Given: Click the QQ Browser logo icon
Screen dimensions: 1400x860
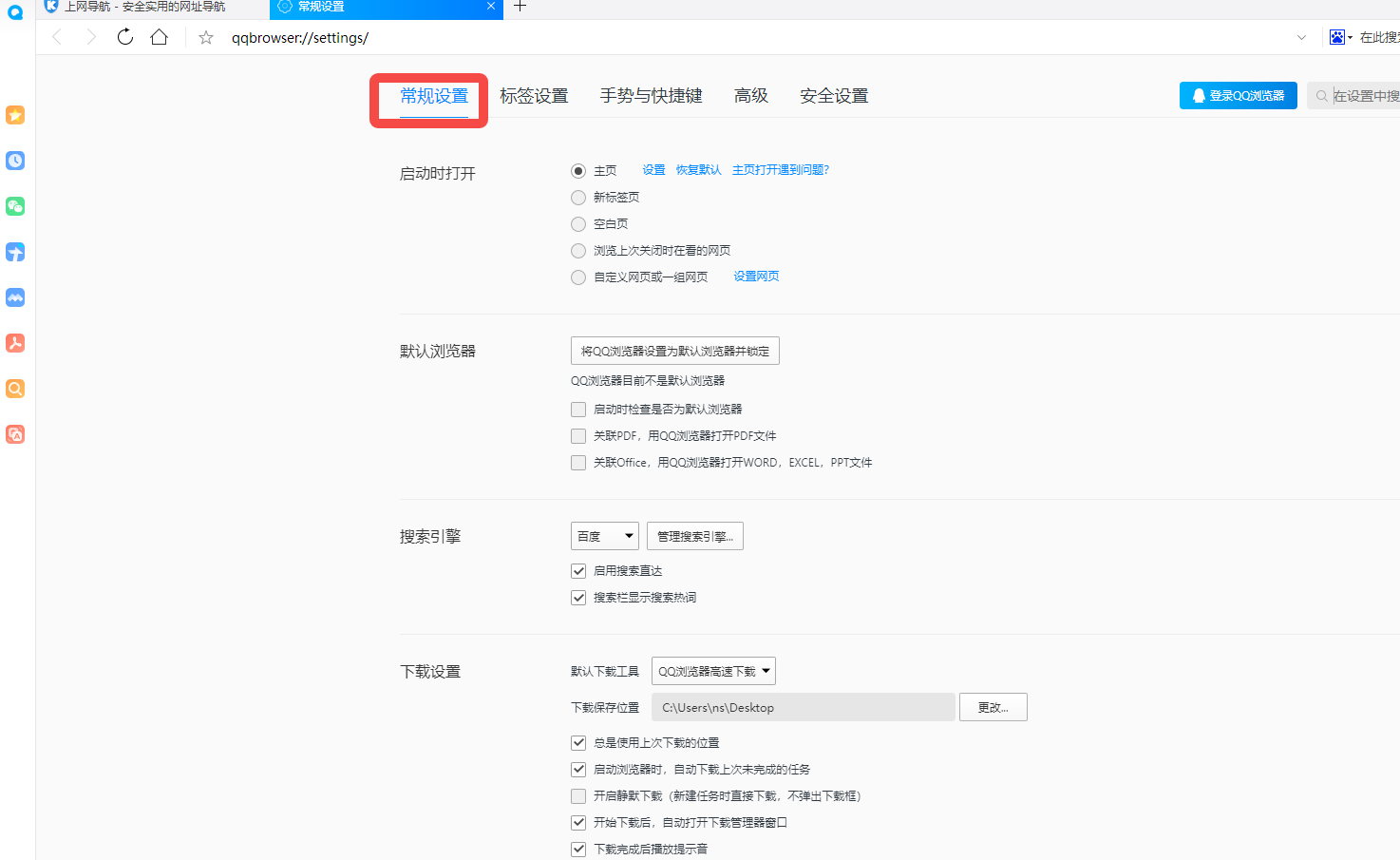Looking at the screenshot, I should (x=15, y=12).
